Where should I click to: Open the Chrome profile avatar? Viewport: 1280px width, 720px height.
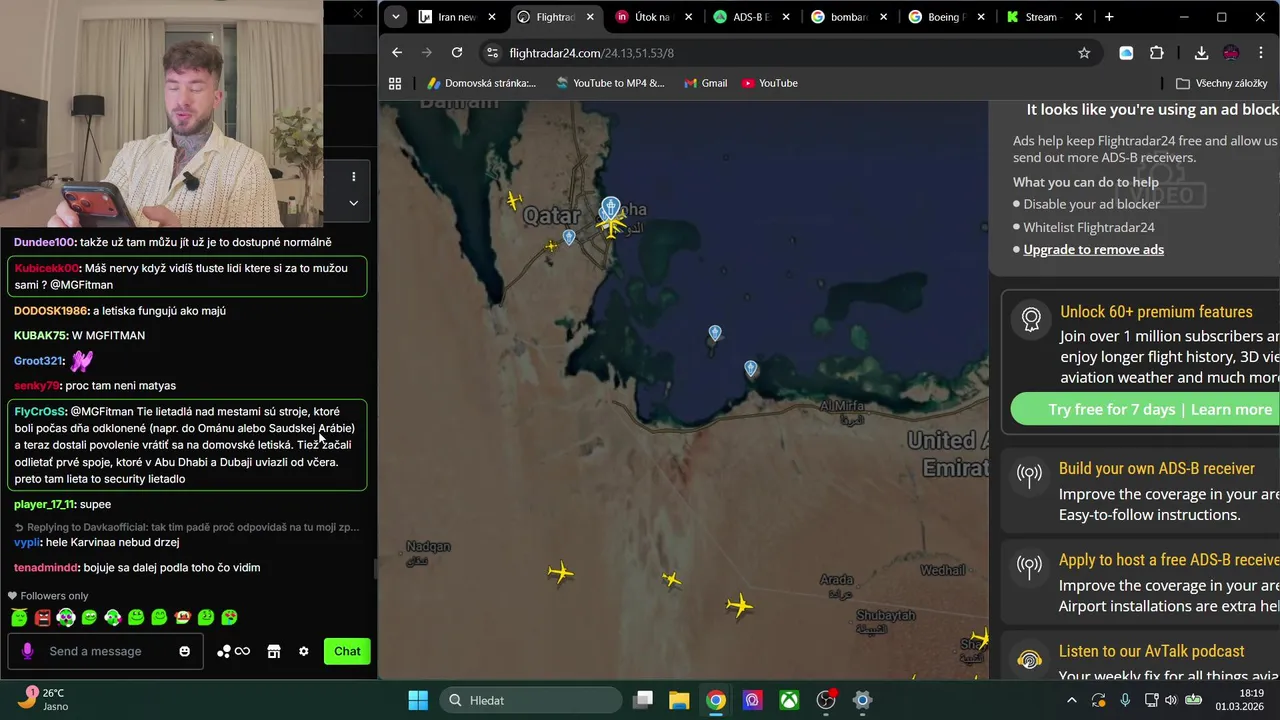tap(1231, 53)
